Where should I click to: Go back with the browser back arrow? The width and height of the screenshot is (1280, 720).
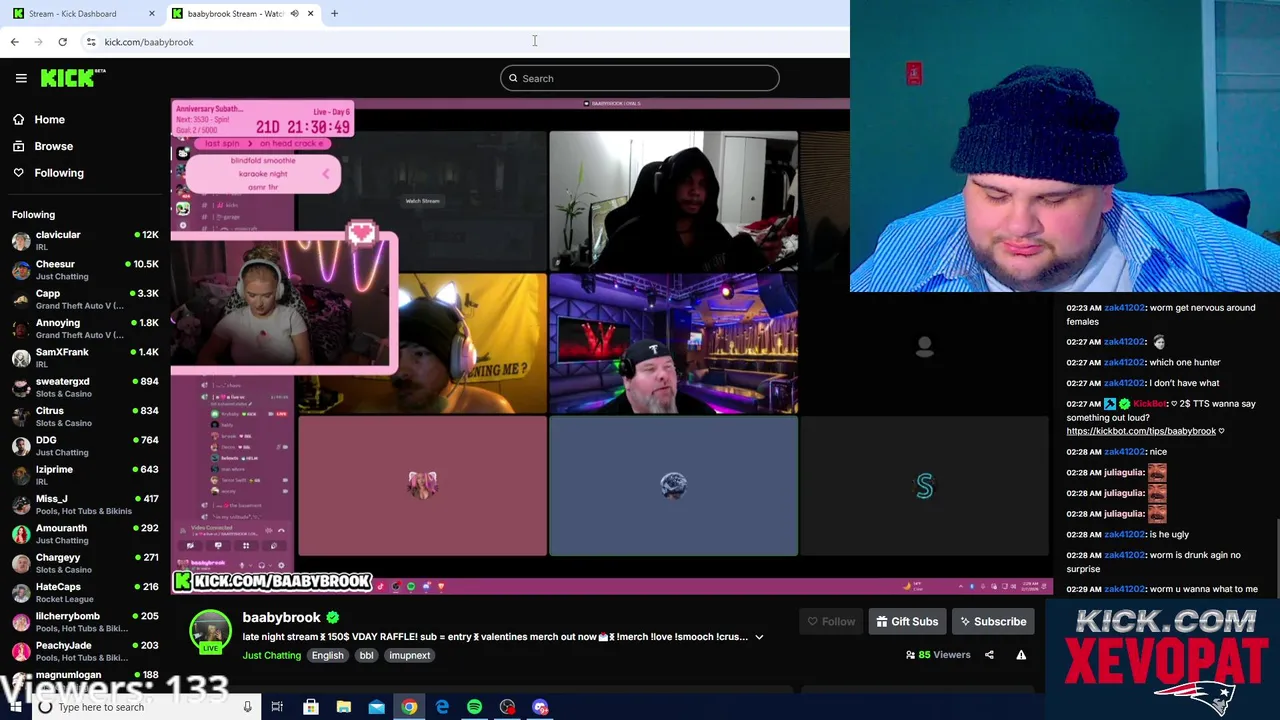tap(14, 42)
